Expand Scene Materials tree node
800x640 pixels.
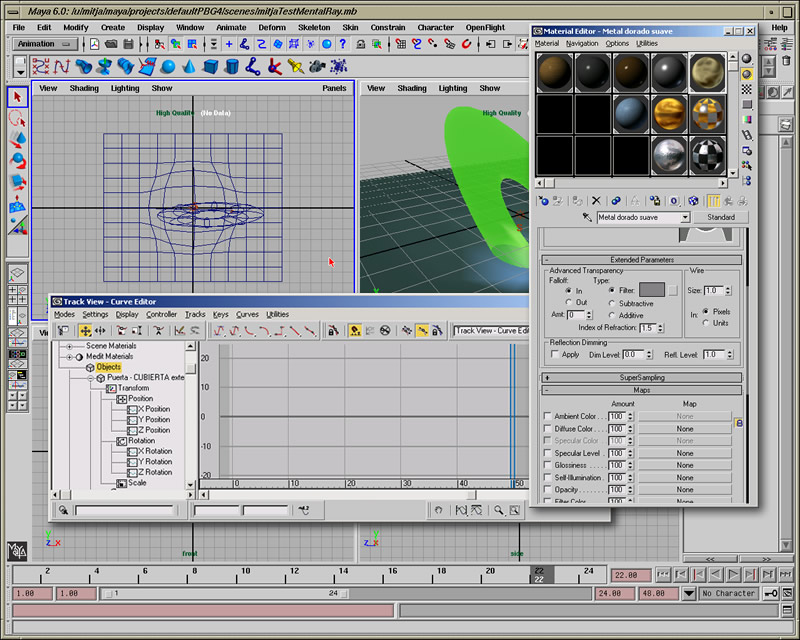click(69, 346)
